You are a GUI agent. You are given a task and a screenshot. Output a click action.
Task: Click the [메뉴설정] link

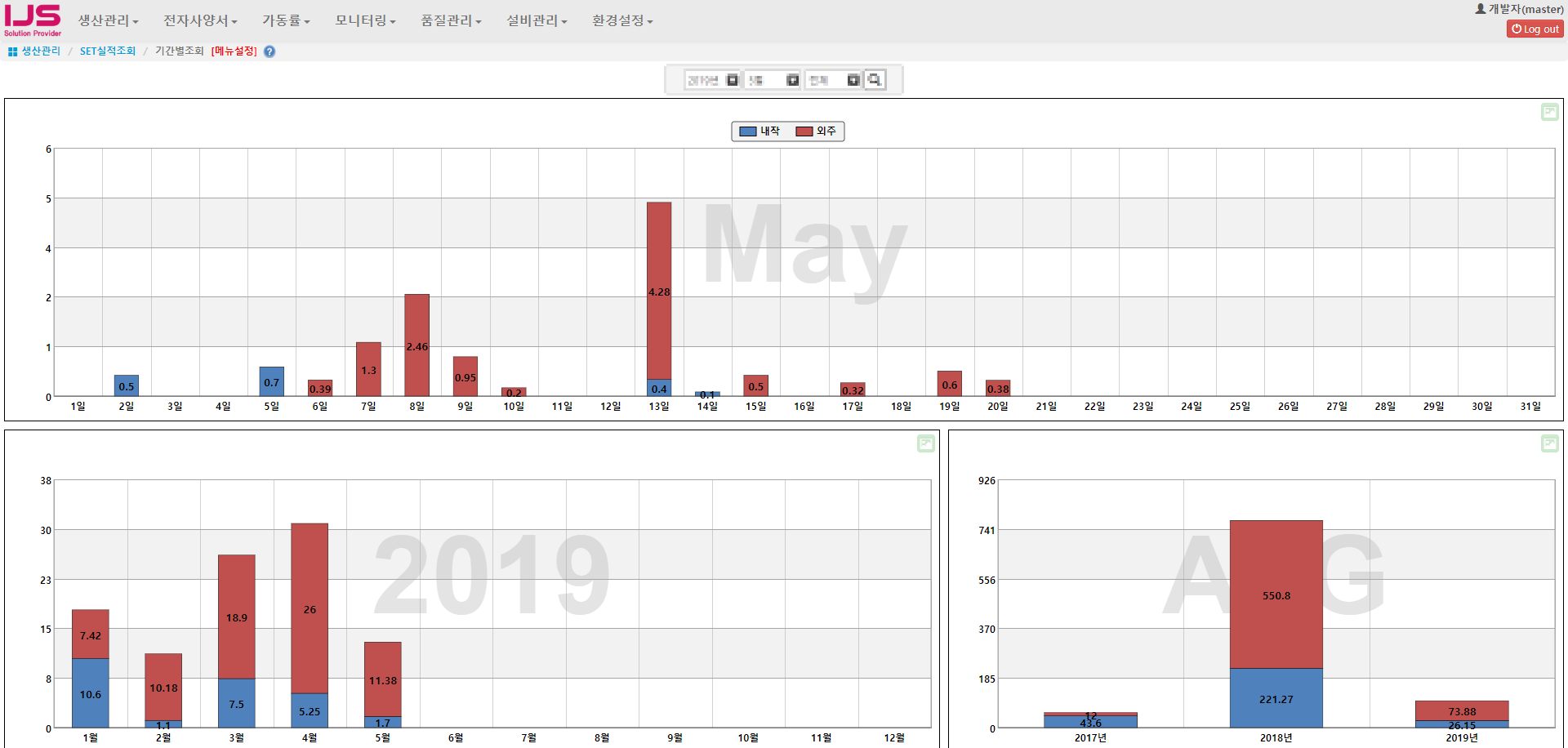coord(234,51)
